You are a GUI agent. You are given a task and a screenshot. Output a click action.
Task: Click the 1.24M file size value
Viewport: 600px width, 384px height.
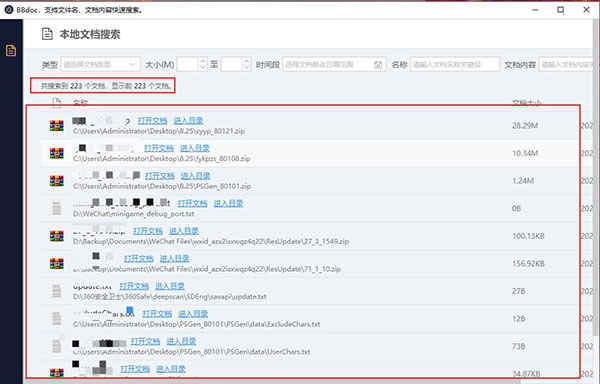(x=523, y=181)
